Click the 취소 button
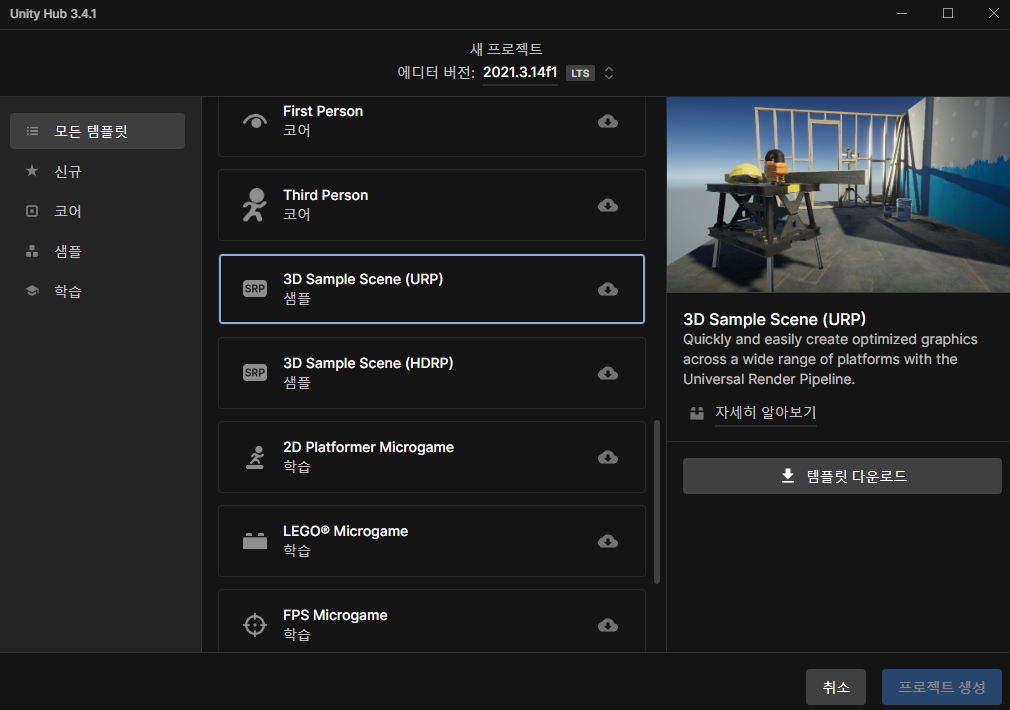The width and height of the screenshot is (1010, 710). [835, 687]
